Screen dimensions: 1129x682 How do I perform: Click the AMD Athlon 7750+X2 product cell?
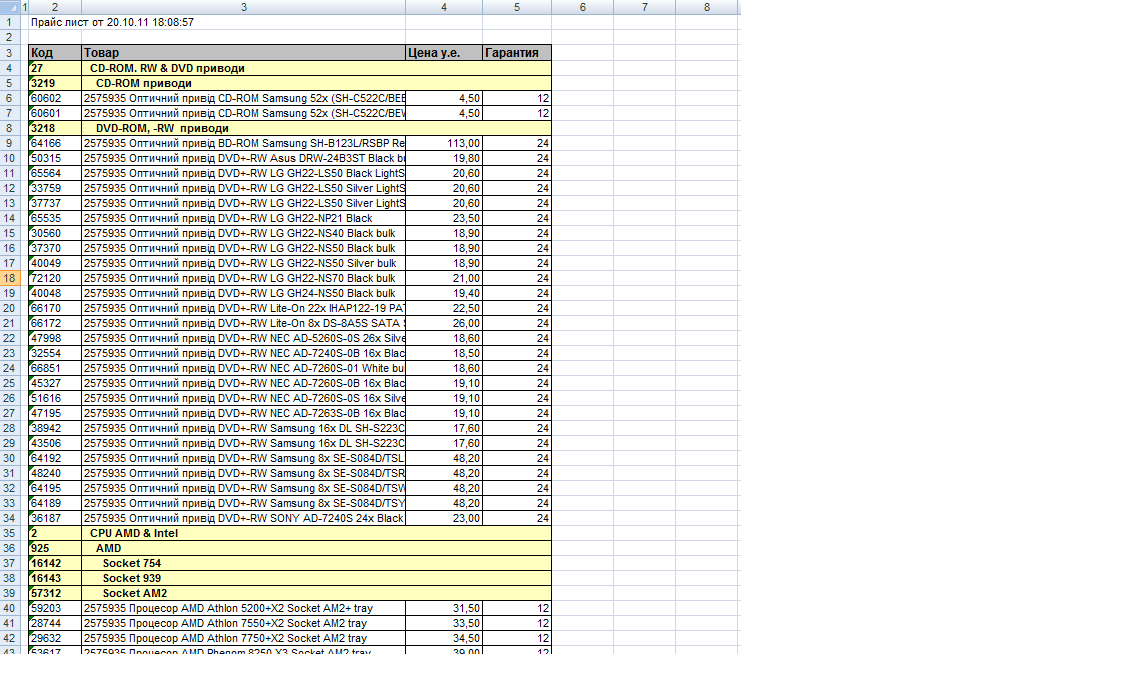(243, 638)
